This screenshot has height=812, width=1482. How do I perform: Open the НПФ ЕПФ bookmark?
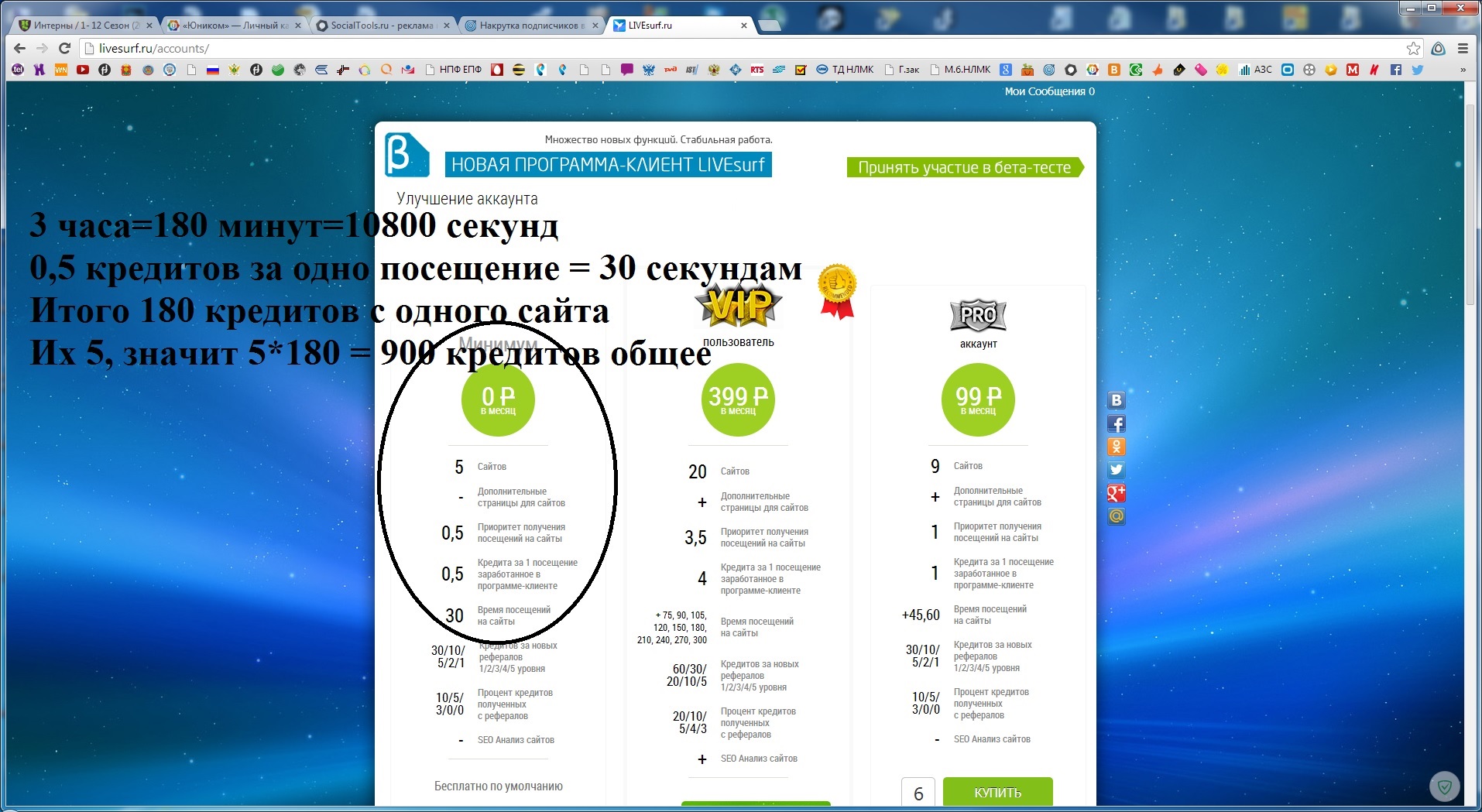pos(454,70)
